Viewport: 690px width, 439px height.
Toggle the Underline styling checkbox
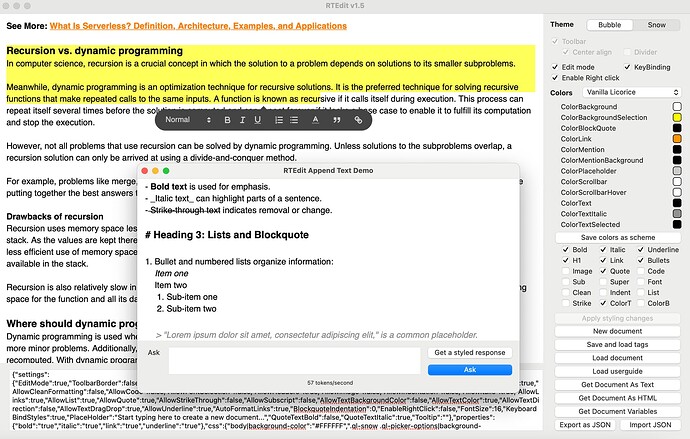coord(641,249)
